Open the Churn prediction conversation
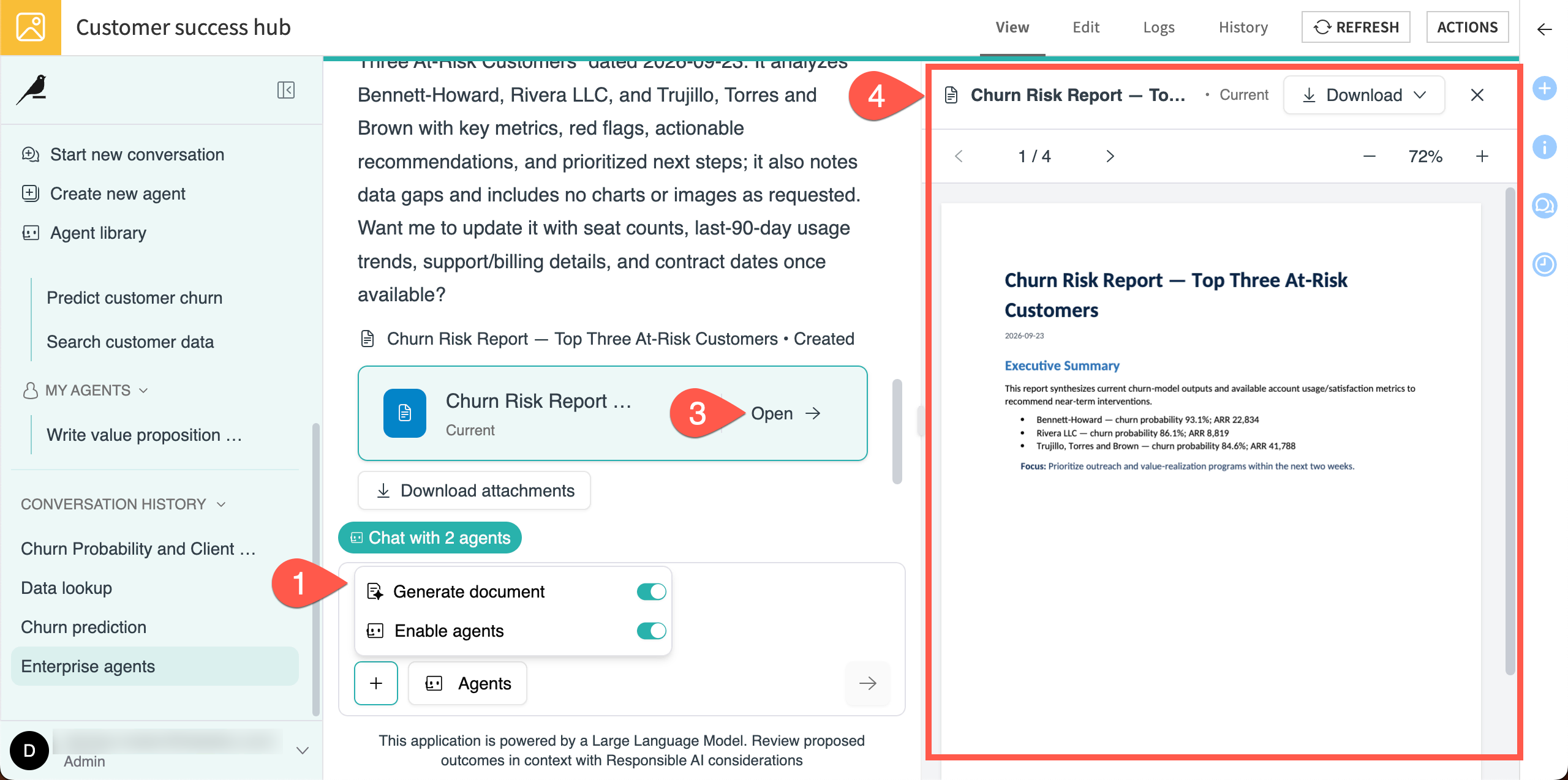This screenshot has height=780, width=1568. pos(84,627)
